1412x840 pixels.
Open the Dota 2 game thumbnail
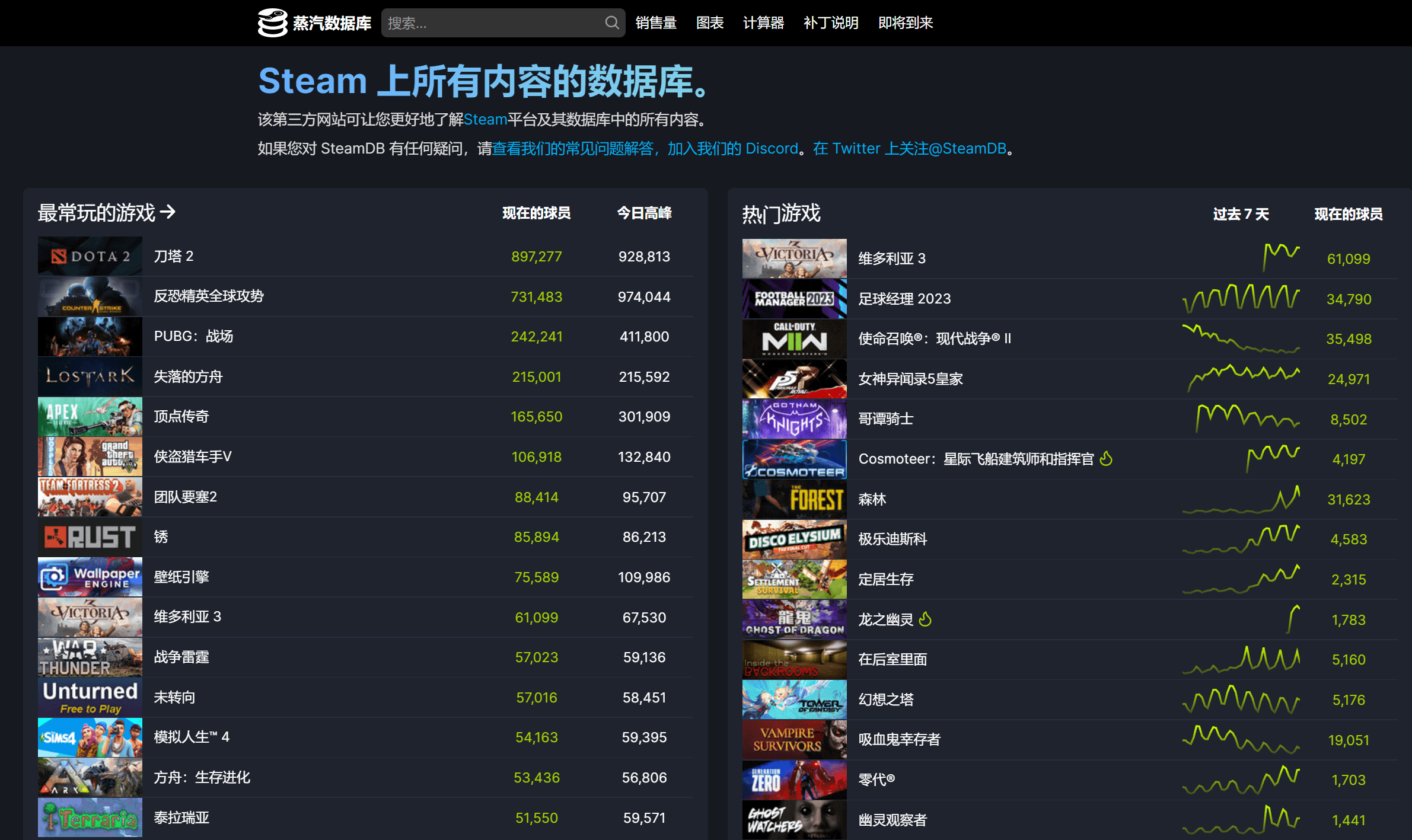pyautogui.click(x=90, y=256)
